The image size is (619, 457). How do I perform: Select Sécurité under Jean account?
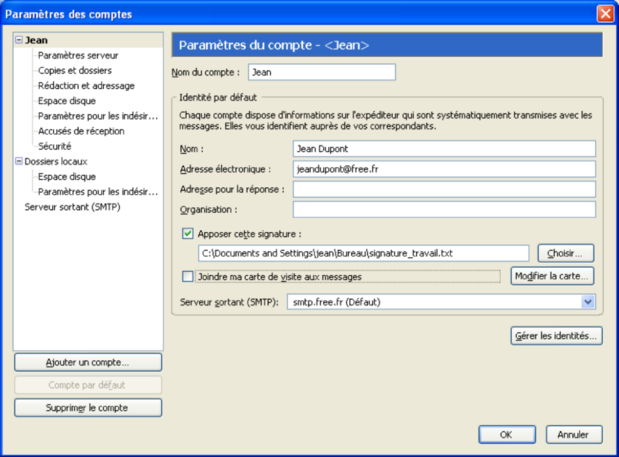point(54,146)
